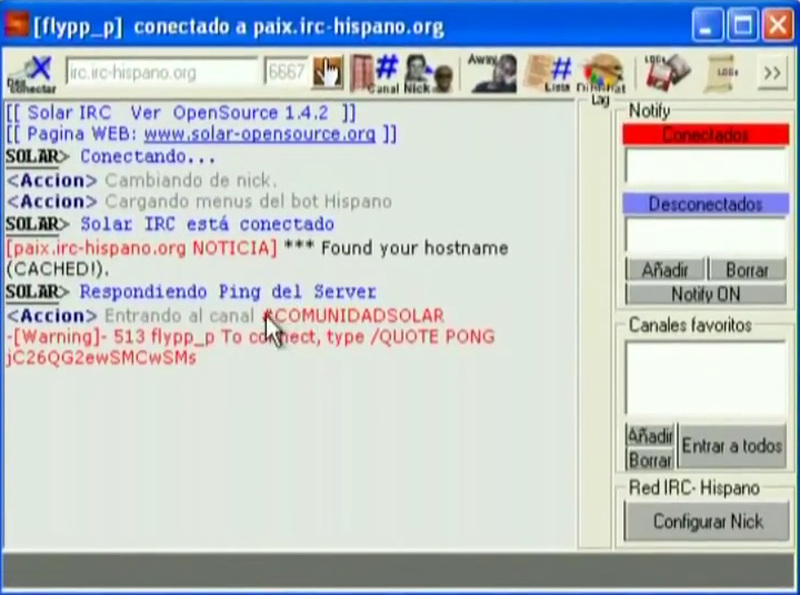The height and width of the screenshot is (595, 800).
Task: Click the port field showing 6667
Action: [286, 72]
